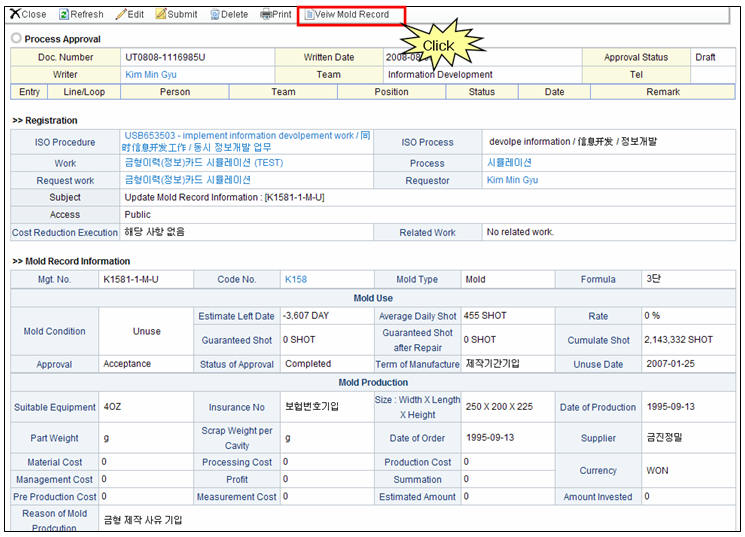
Task: Open writer Kim Min Gyu link
Action: tap(150, 75)
